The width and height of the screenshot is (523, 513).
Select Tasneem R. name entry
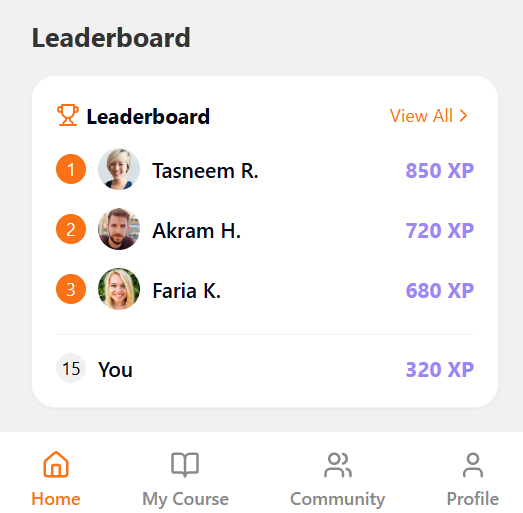click(x=205, y=171)
